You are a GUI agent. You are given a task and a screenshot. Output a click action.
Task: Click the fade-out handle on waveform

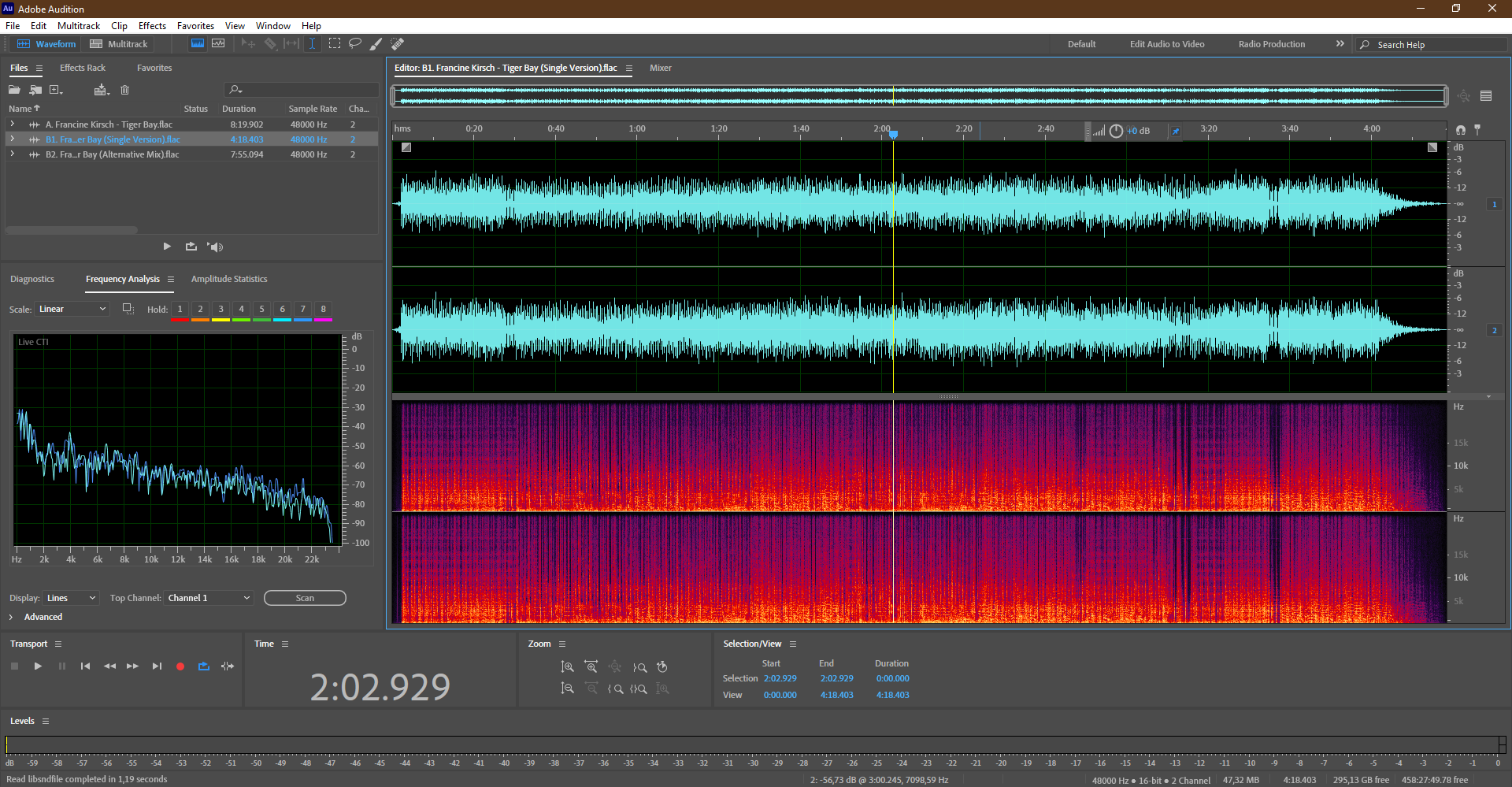click(1432, 147)
